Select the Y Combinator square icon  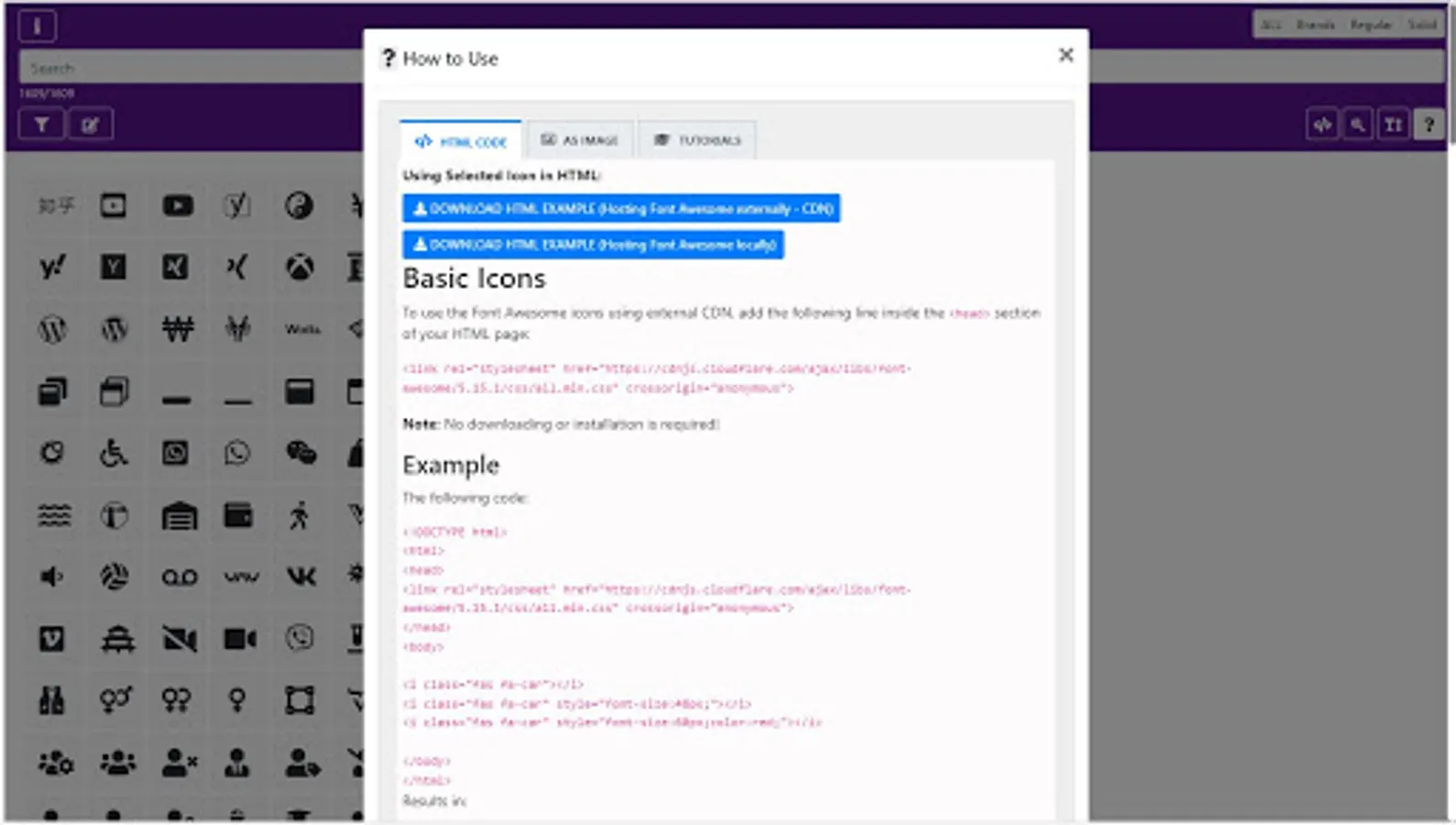pyautogui.click(x=114, y=267)
